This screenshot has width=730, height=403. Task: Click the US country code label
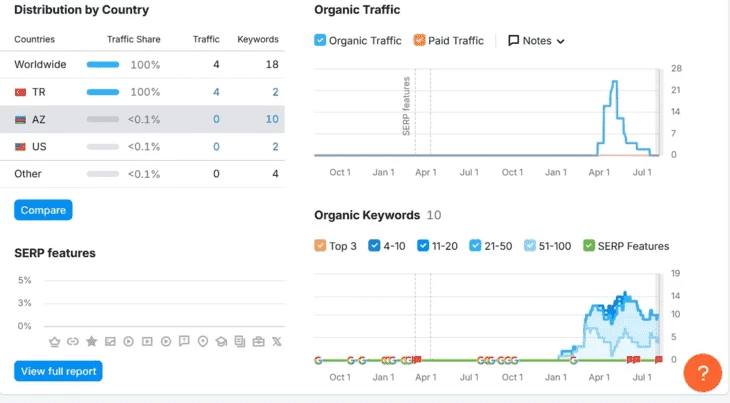[39, 147]
